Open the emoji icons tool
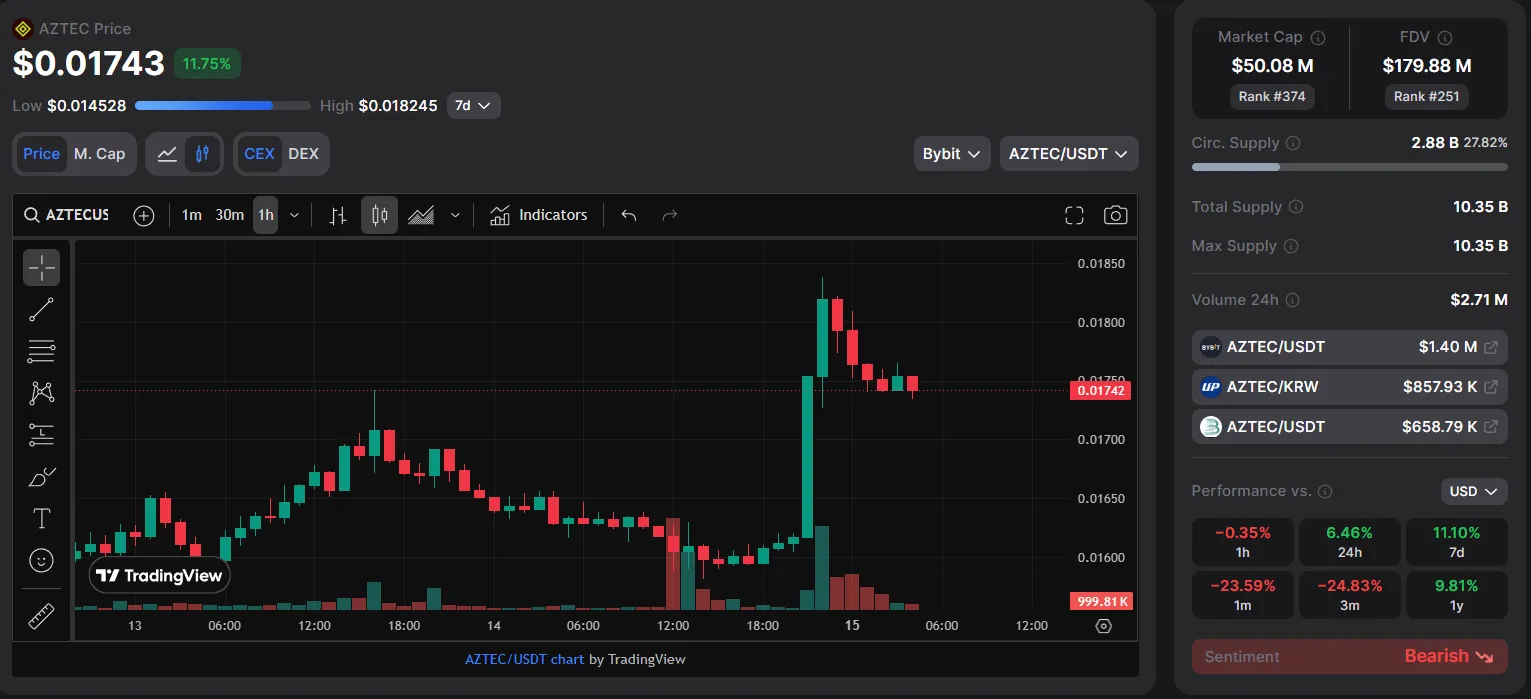 point(41,561)
